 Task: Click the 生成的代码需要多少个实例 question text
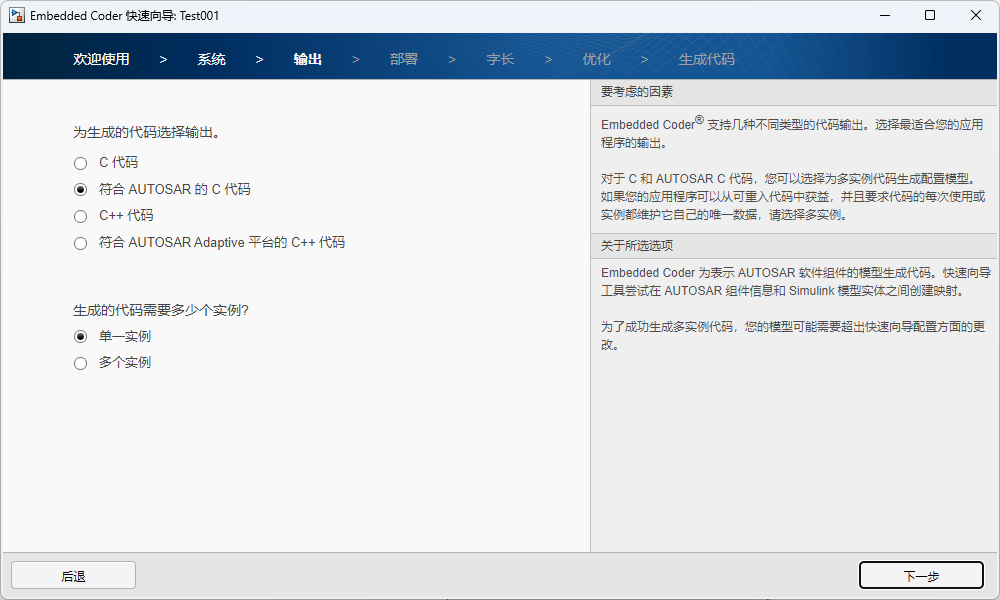click(161, 311)
